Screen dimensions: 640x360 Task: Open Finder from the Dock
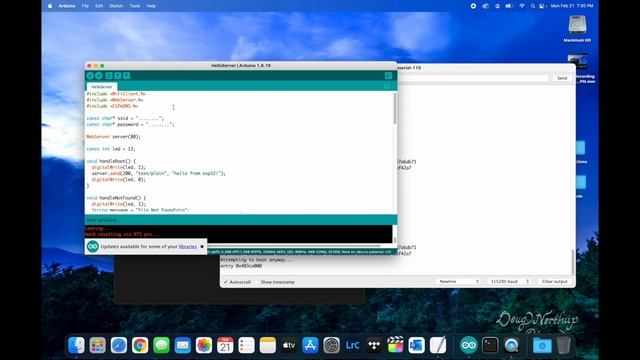(x=76, y=346)
